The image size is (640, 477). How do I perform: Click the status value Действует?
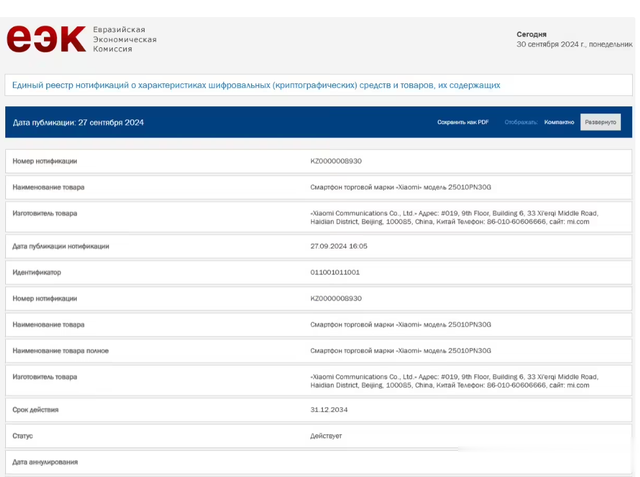click(326, 436)
